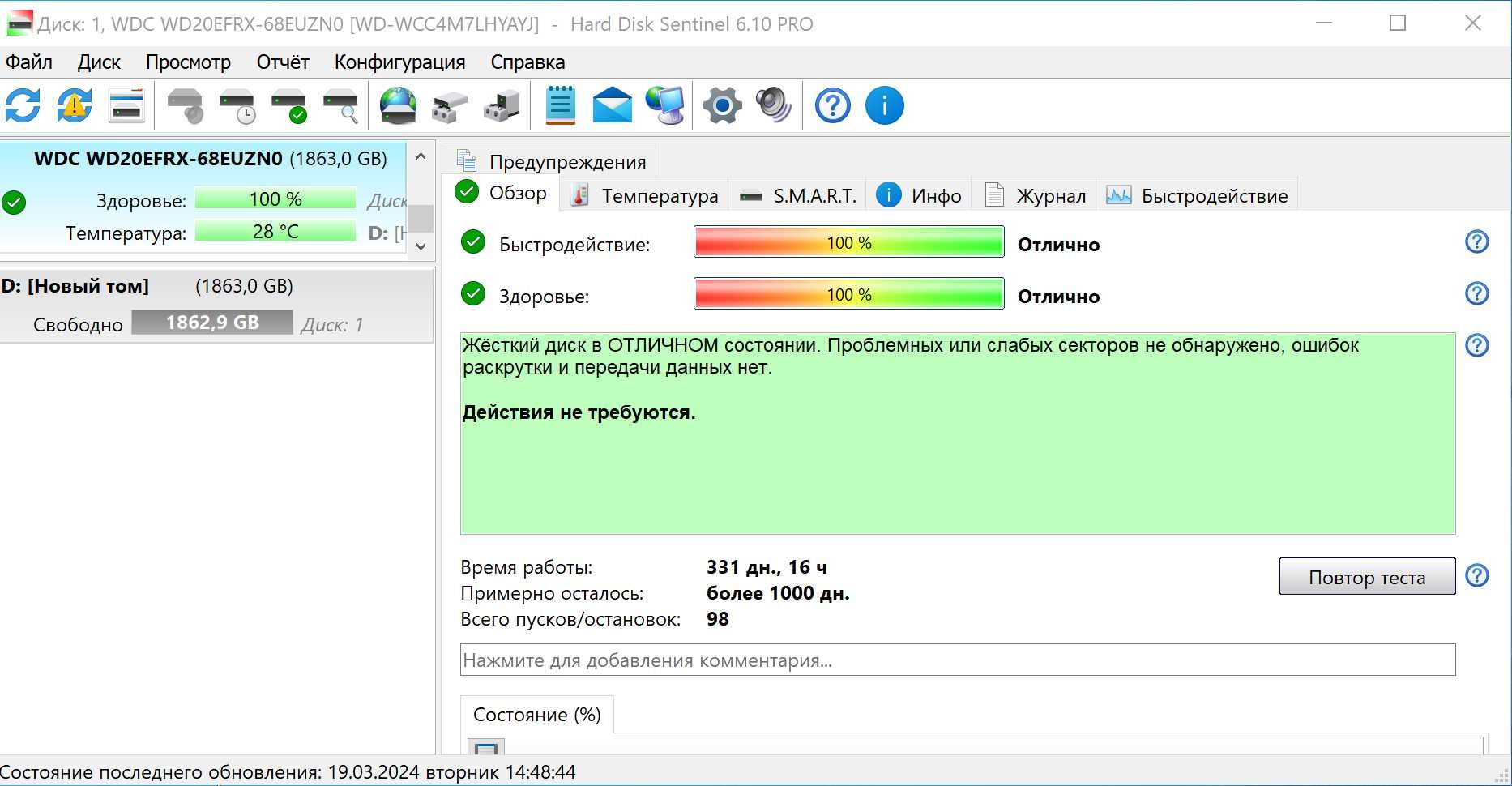Click help icon next to Здоровье bar
Image resolution: width=1512 pixels, height=786 pixels.
[1477, 293]
